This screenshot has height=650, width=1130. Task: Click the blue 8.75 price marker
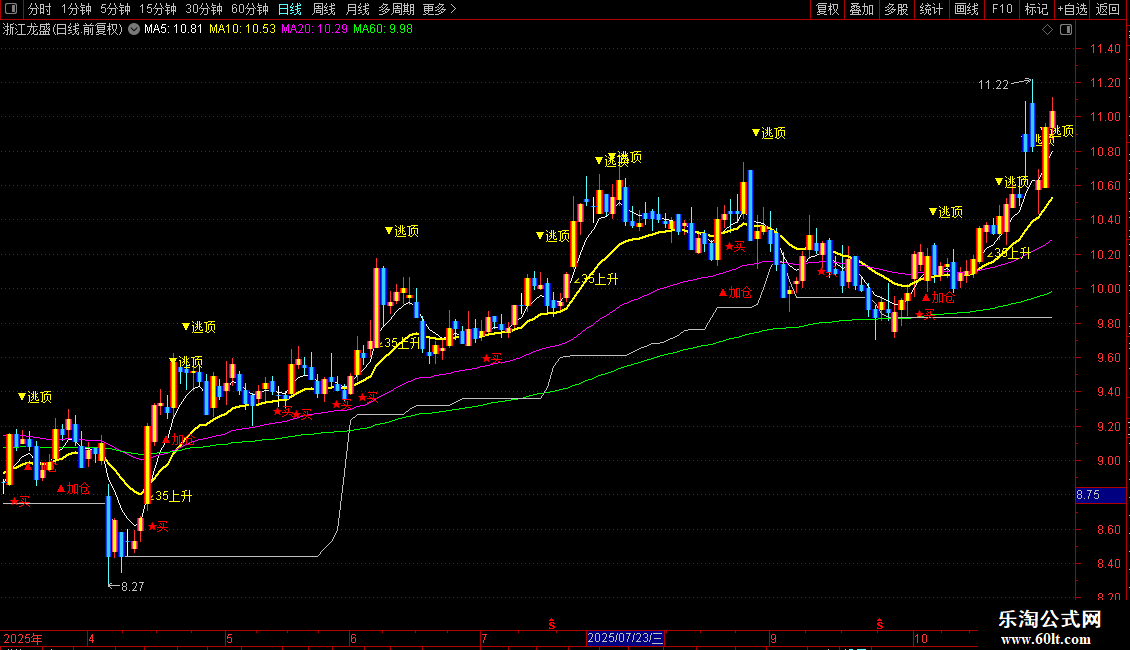pos(1100,495)
